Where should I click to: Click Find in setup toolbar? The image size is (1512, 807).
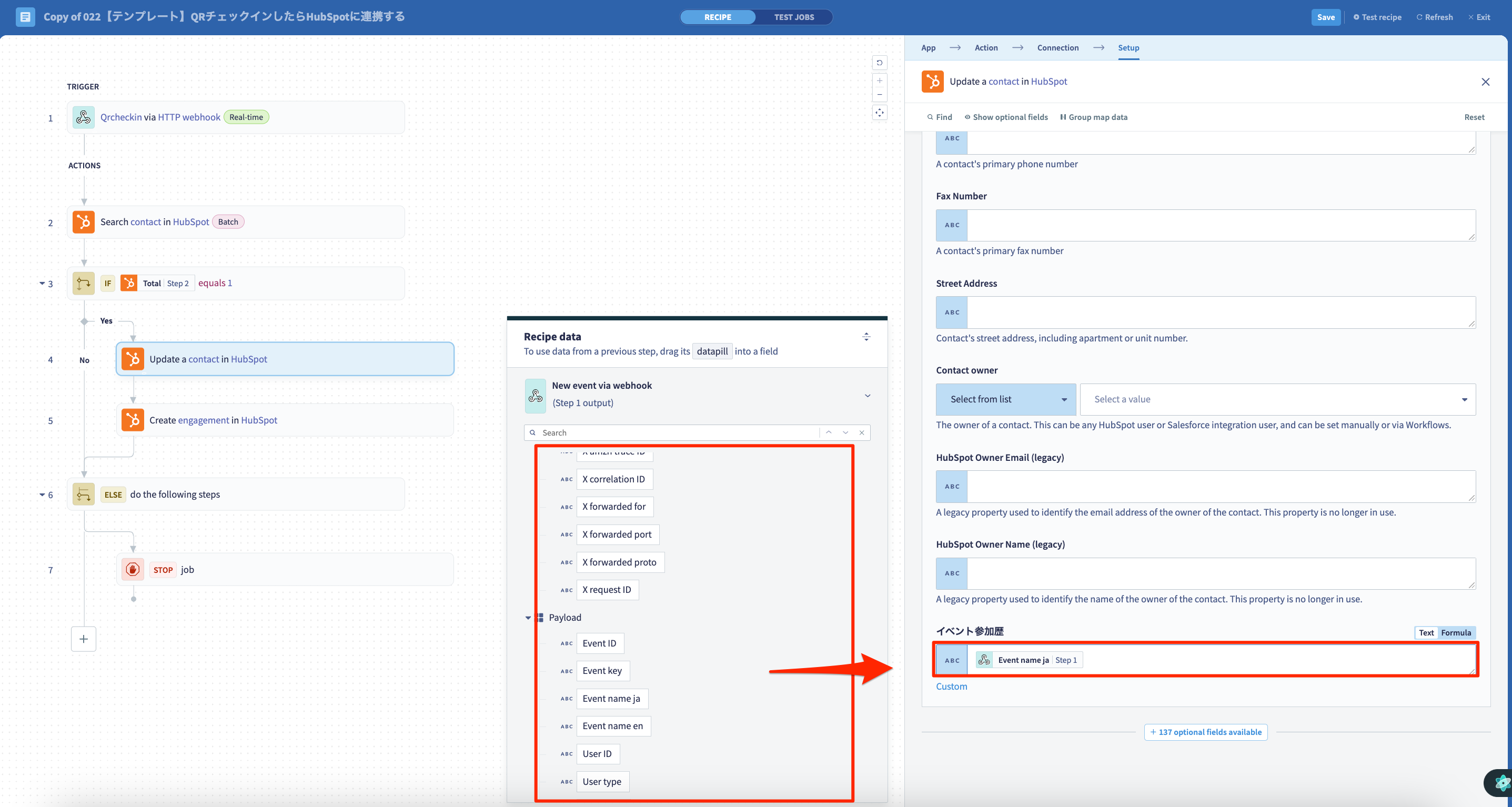(939, 117)
